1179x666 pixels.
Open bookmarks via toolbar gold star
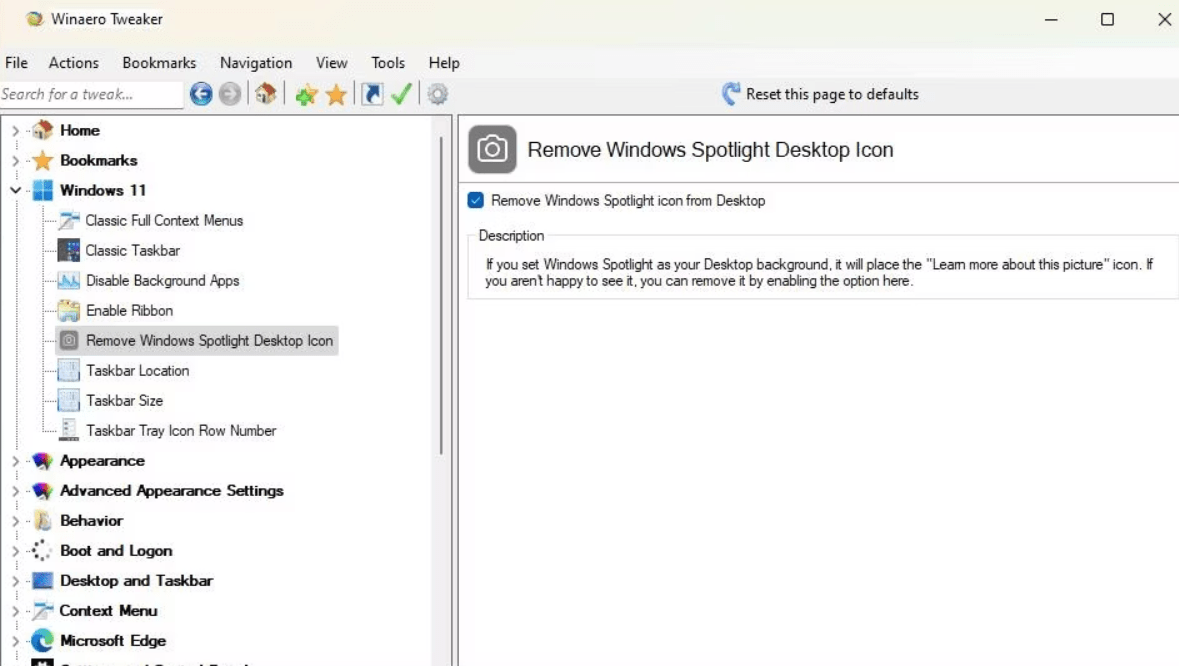pos(336,95)
